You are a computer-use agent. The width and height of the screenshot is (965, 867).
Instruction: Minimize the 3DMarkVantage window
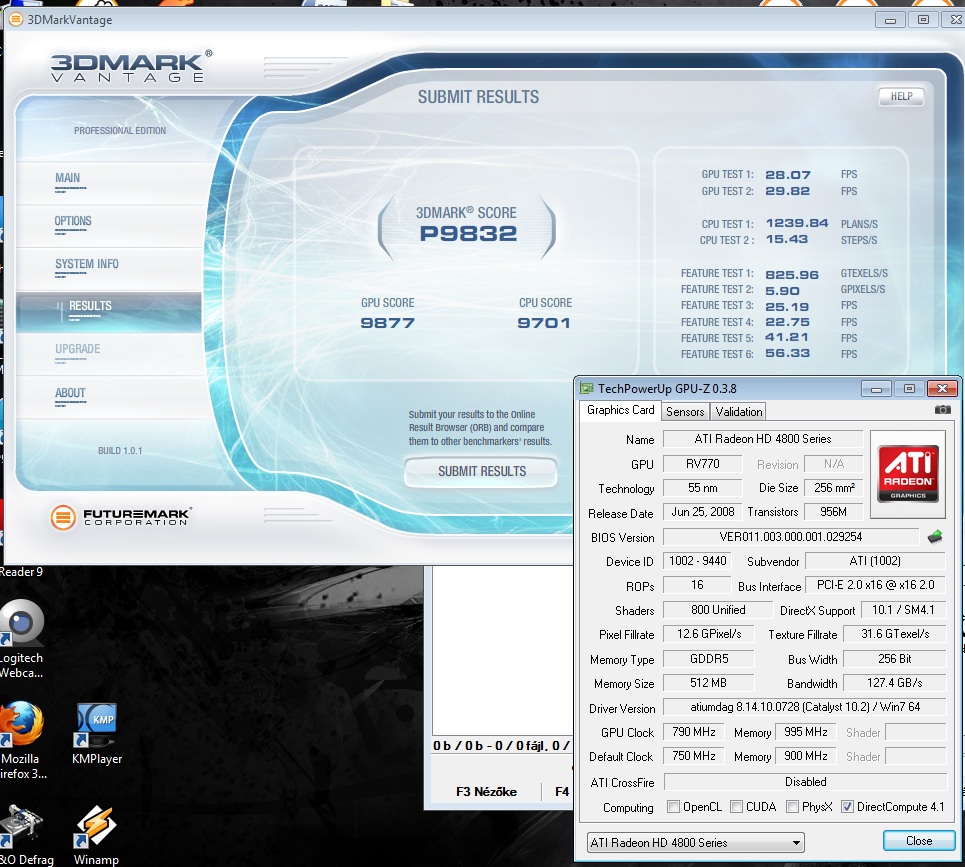coord(890,20)
